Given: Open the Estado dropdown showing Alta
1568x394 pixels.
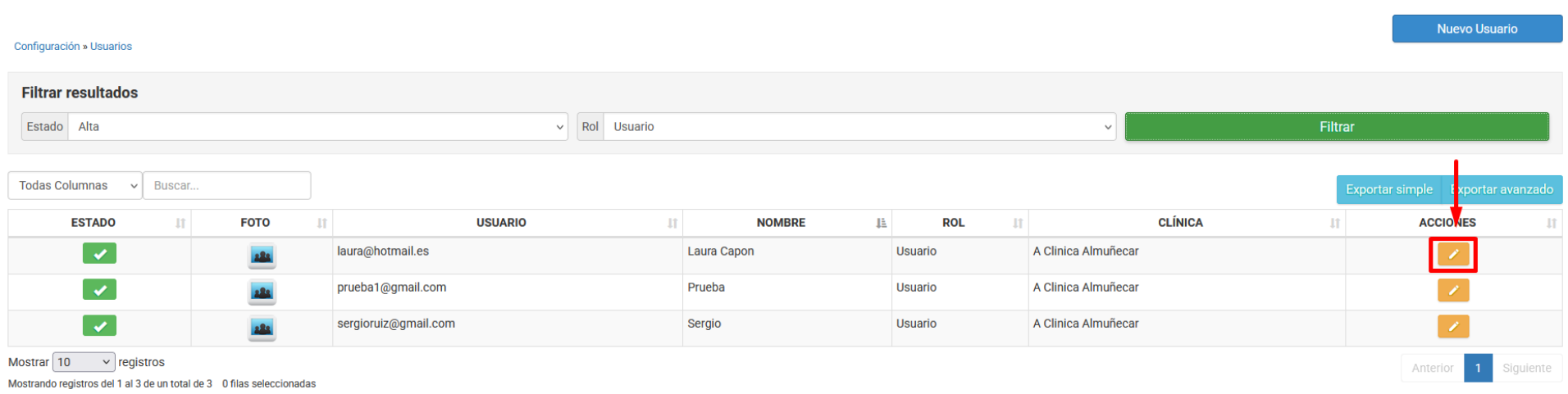Looking at the screenshot, I should point(317,127).
